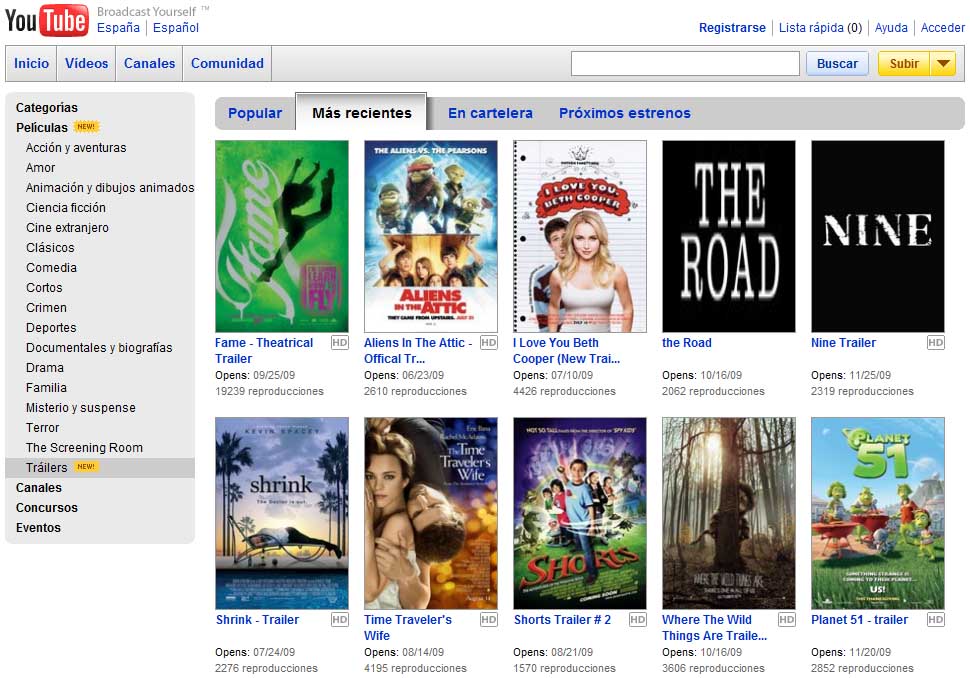Open Lista rápida (0)
This screenshot has width=970, height=678.
820,28
